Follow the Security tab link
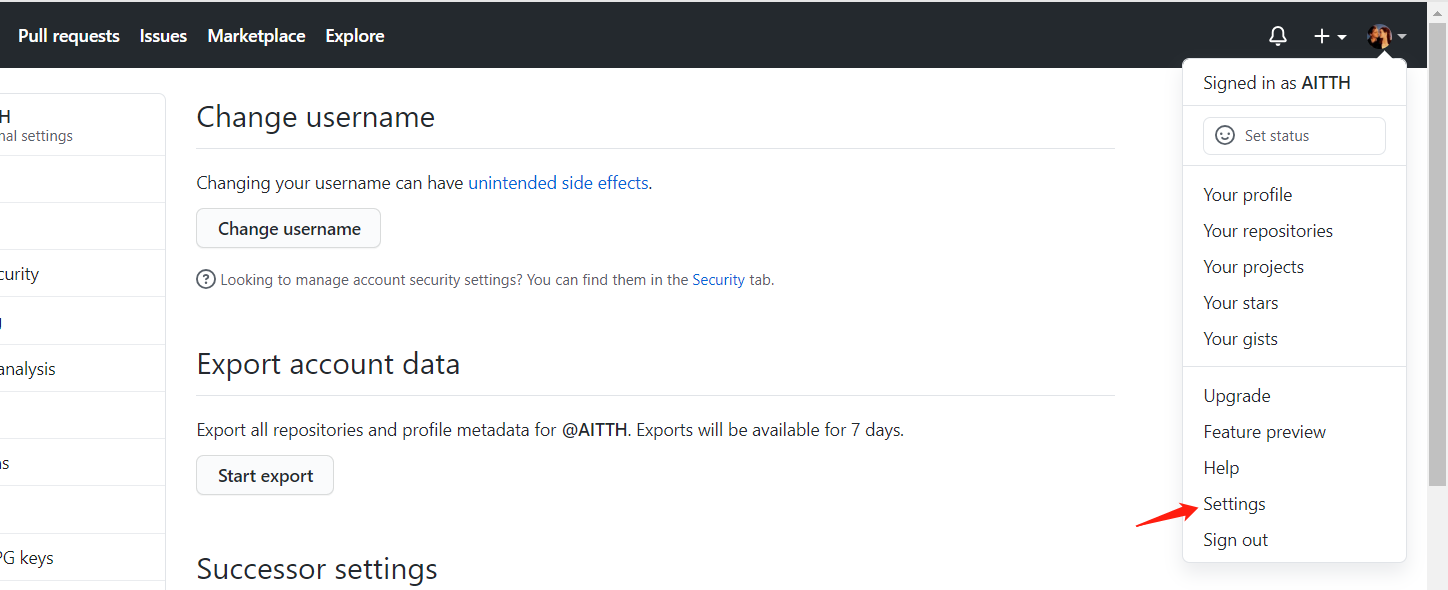Viewport: 1448px width, 590px height. (x=718, y=280)
